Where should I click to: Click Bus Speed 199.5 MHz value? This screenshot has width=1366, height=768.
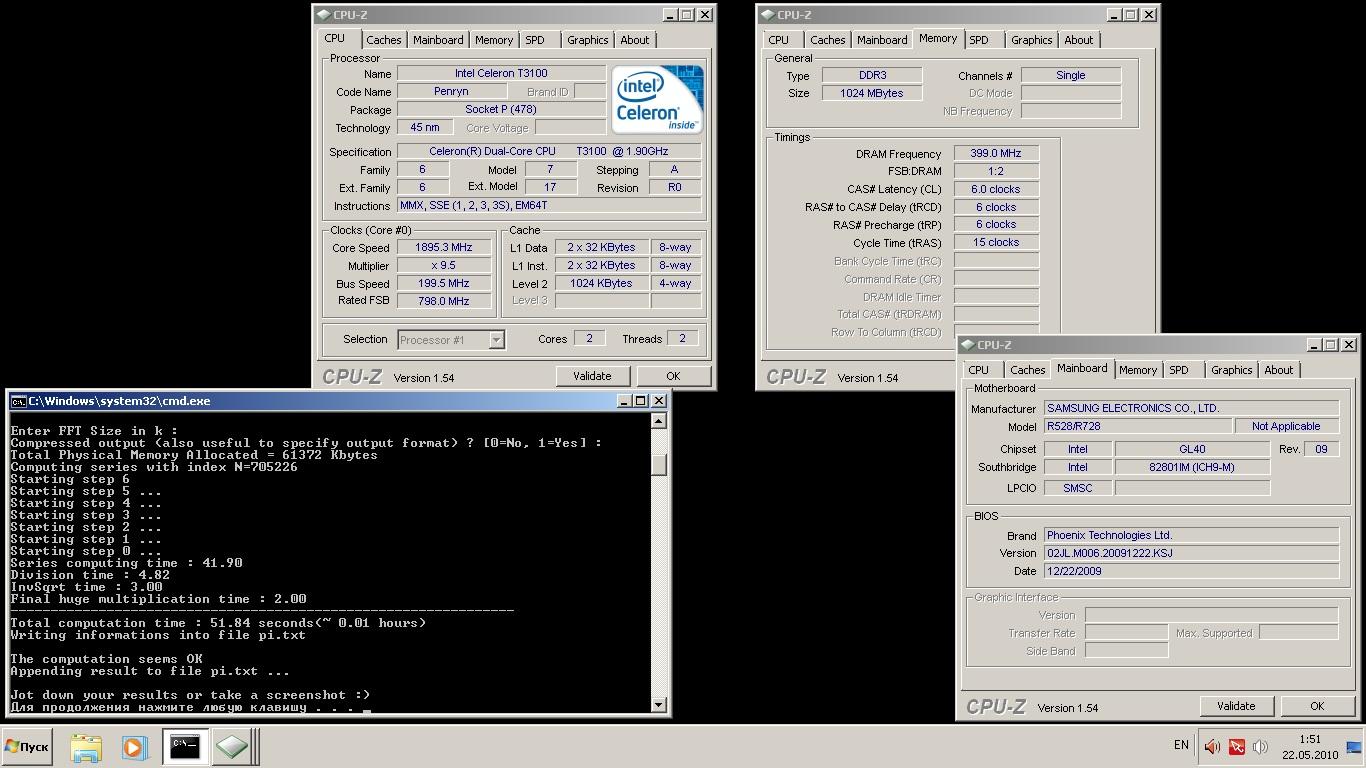[443, 284]
